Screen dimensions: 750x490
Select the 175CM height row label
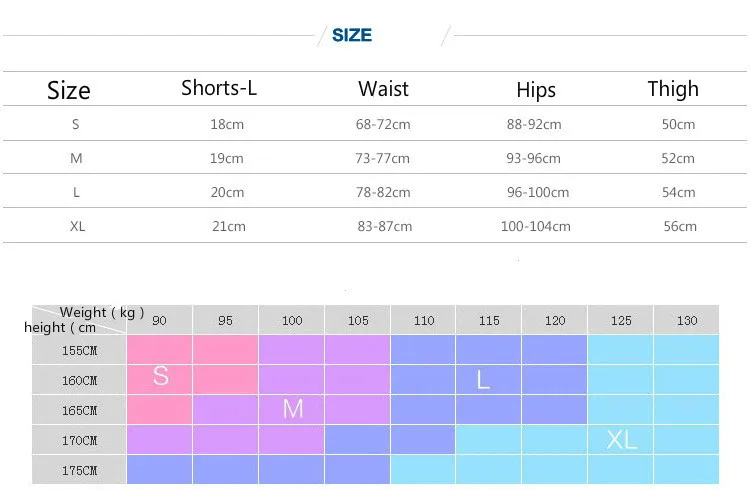[79, 470]
